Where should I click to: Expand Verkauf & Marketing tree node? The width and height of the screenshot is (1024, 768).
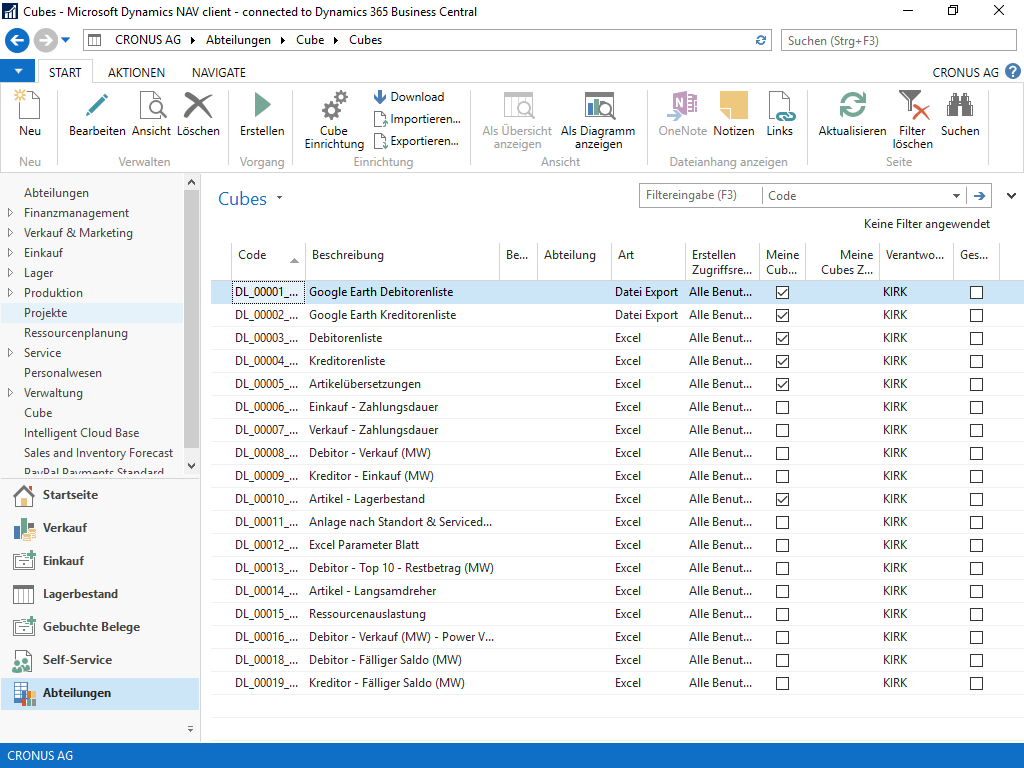point(10,232)
